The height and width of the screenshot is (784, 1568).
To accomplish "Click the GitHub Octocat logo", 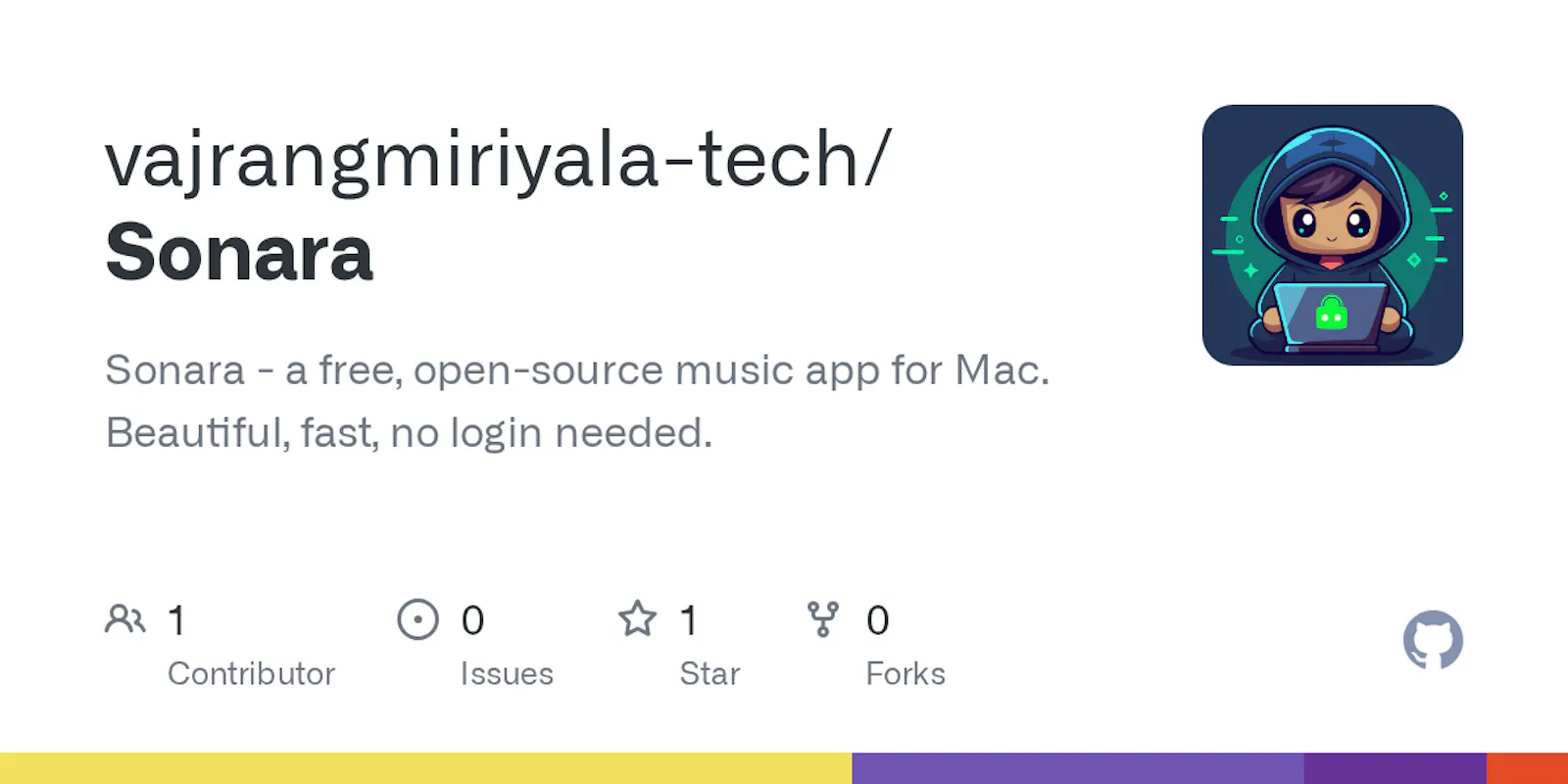I will pos(1433,640).
